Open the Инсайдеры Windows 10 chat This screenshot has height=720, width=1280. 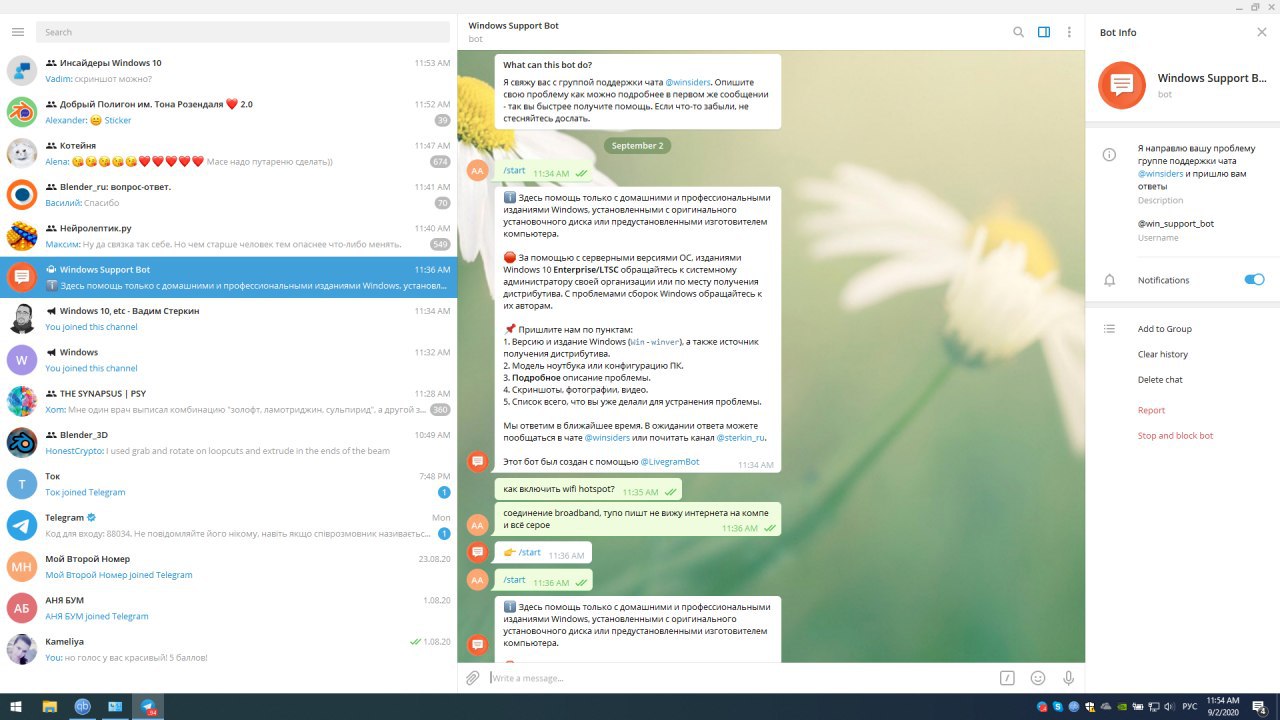coord(228,71)
